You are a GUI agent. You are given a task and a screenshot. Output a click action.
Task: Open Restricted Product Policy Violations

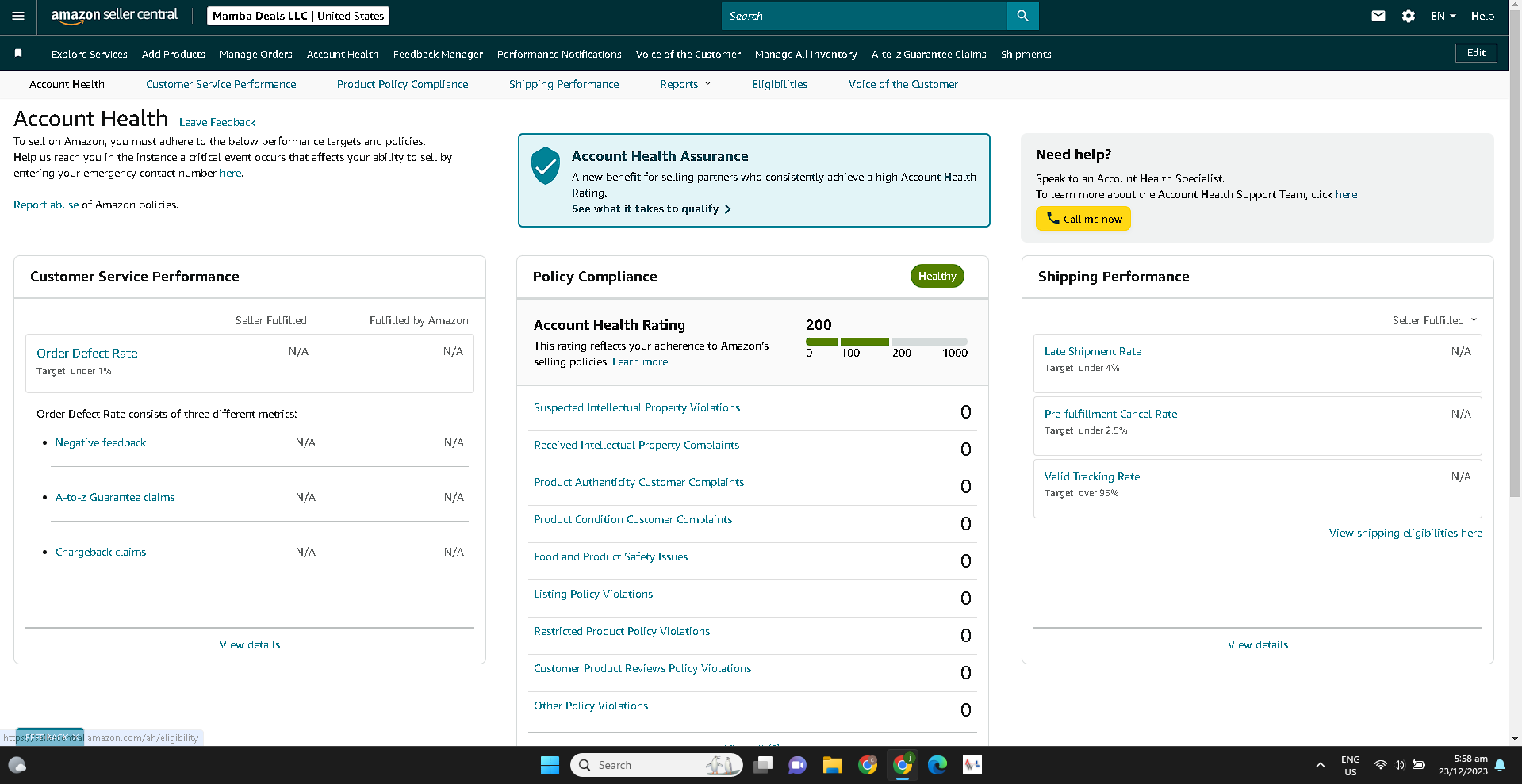pos(622,631)
